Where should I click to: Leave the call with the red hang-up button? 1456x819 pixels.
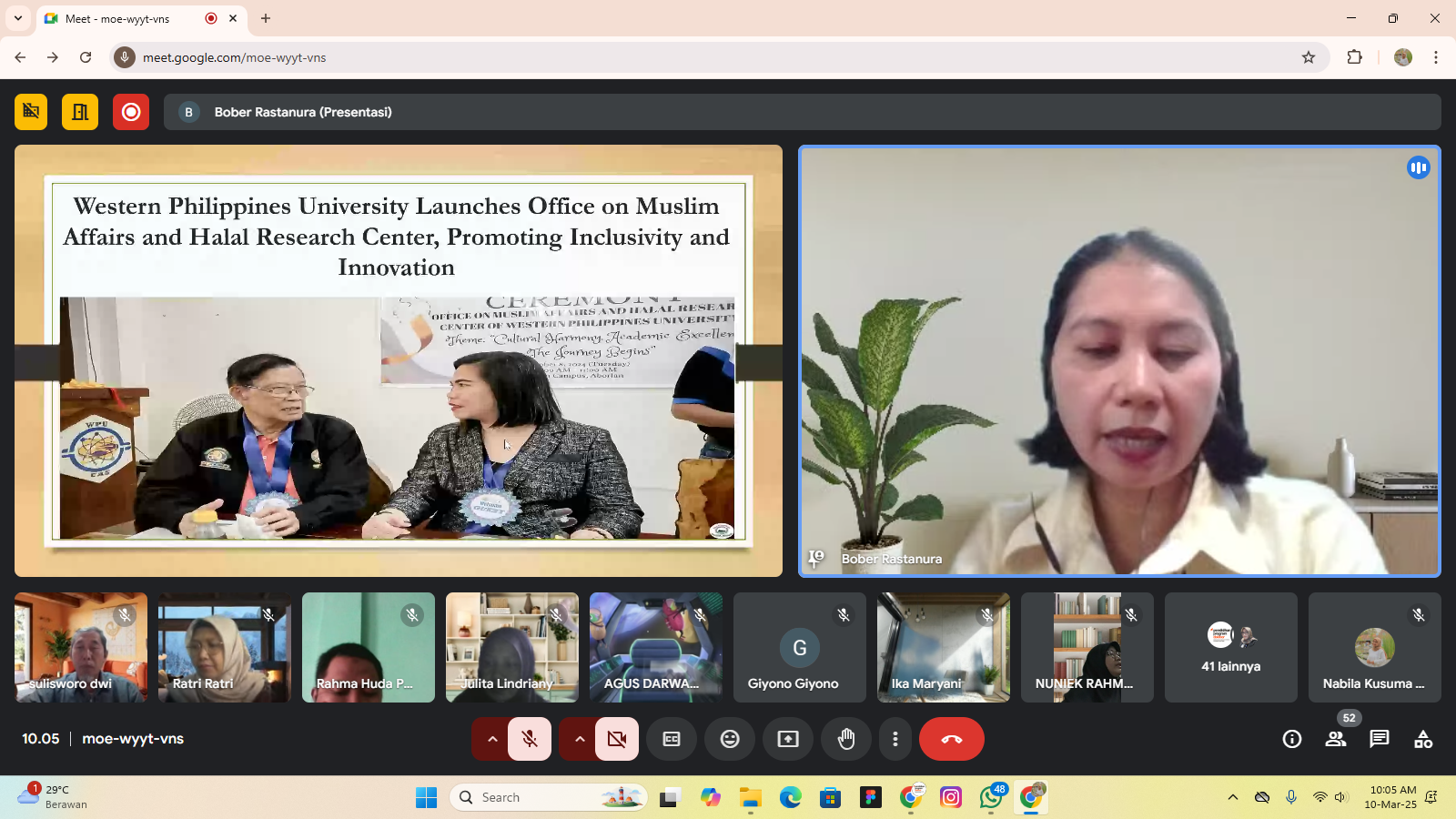[x=952, y=739]
